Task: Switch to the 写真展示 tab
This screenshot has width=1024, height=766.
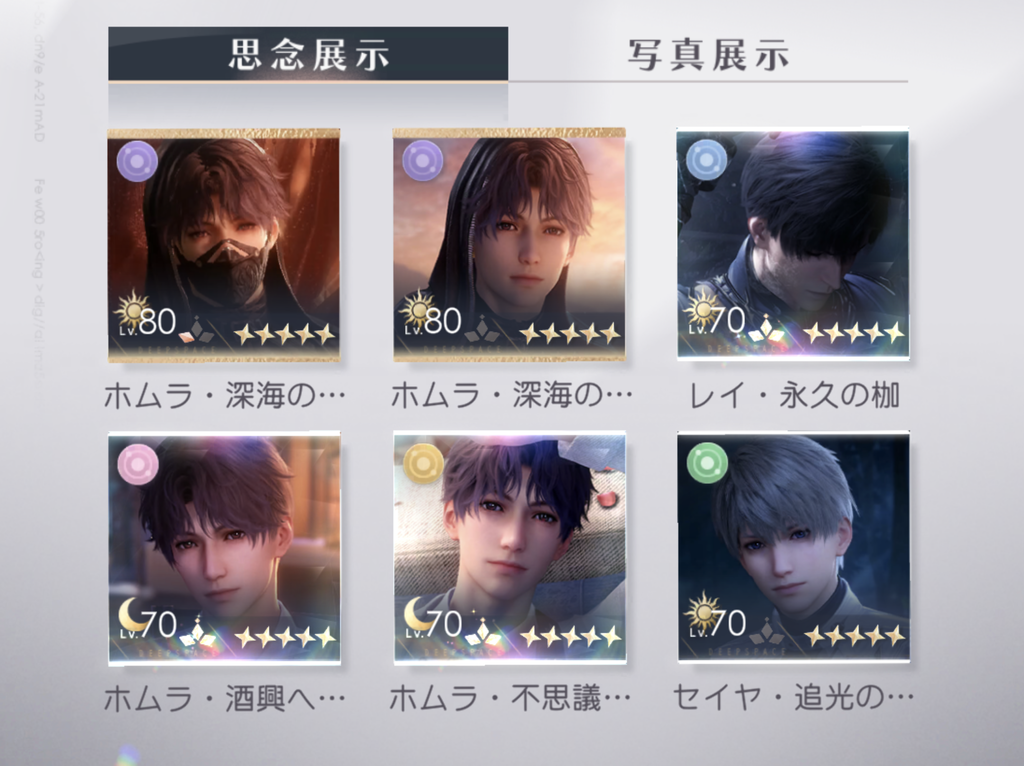Action: [x=708, y=55]
